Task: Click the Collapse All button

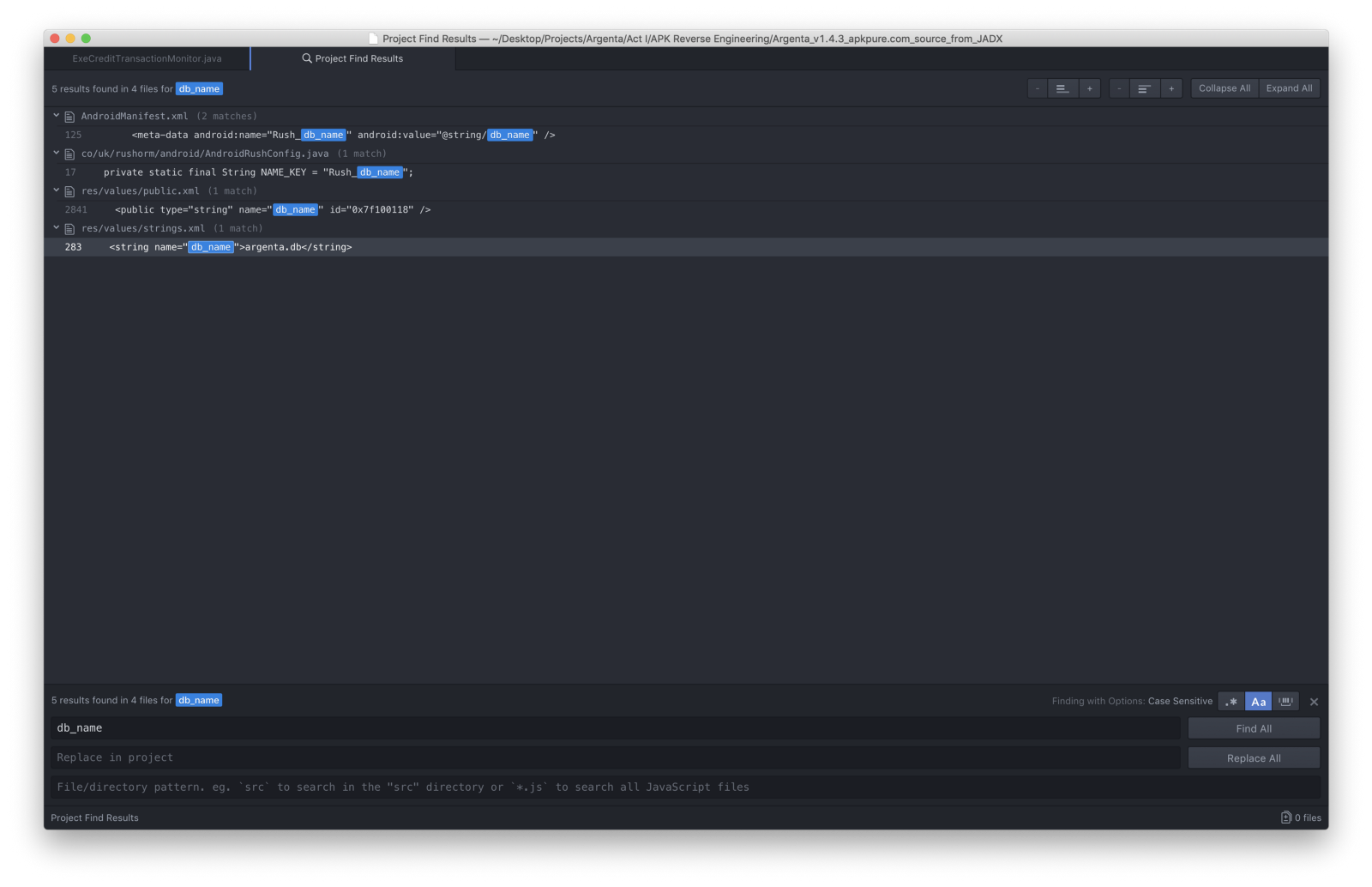Action: (x=1225, y=88)
